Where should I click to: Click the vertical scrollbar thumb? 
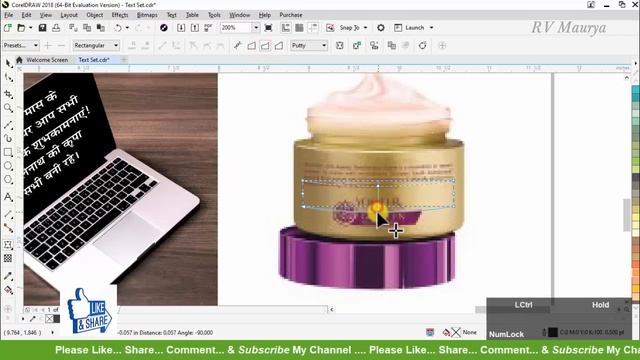pos(627,215)
